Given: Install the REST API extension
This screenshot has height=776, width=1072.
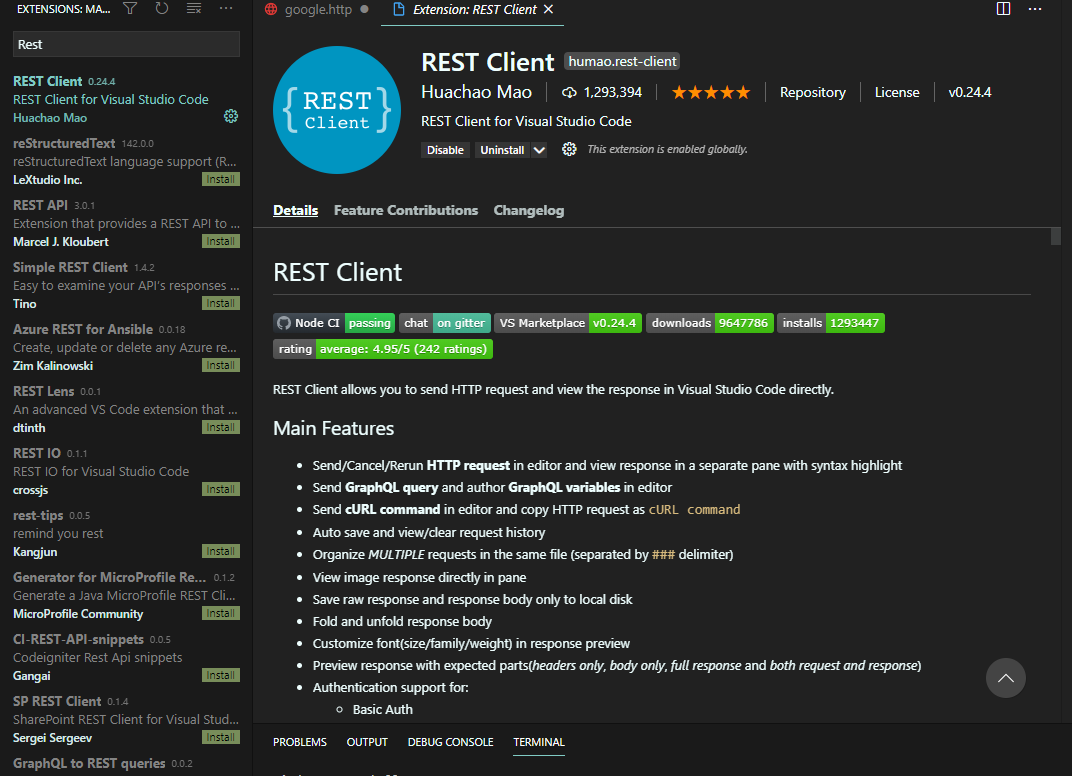Looking at the screenshot, I should 221,241.
